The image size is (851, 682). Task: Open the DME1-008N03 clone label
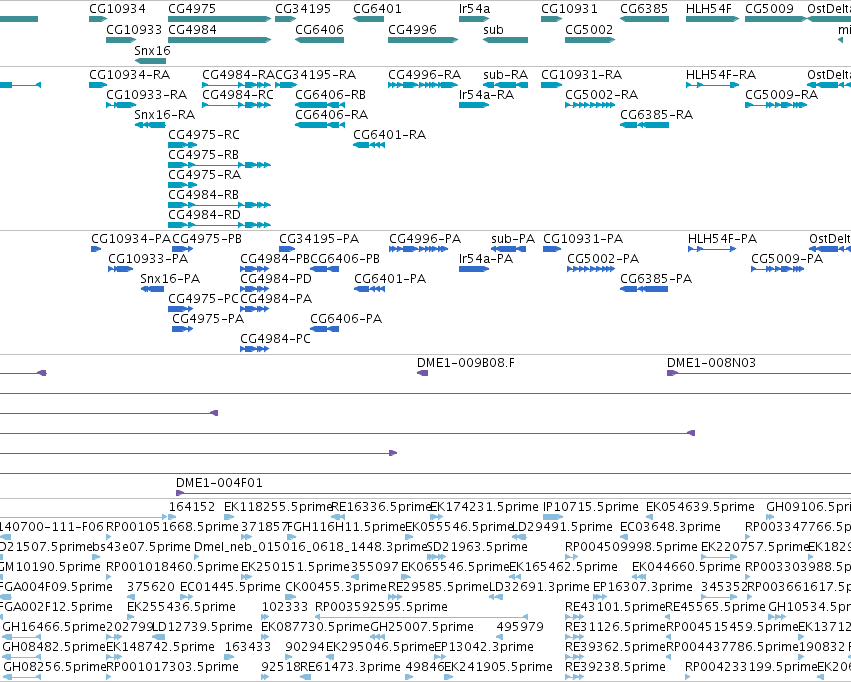[712, 362]
